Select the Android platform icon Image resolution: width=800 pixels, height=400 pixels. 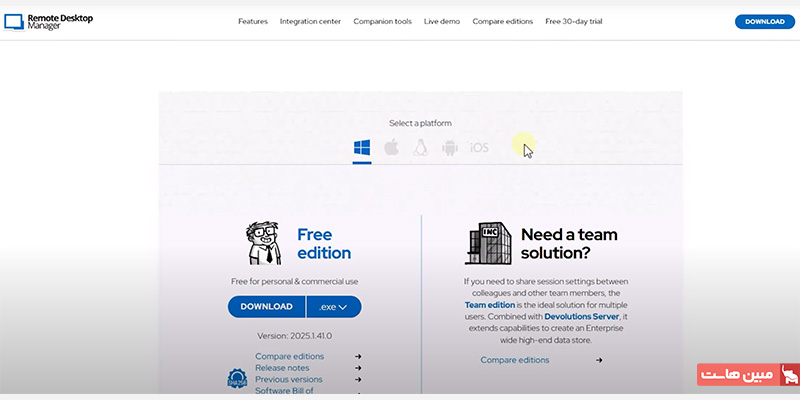[449, 148]
